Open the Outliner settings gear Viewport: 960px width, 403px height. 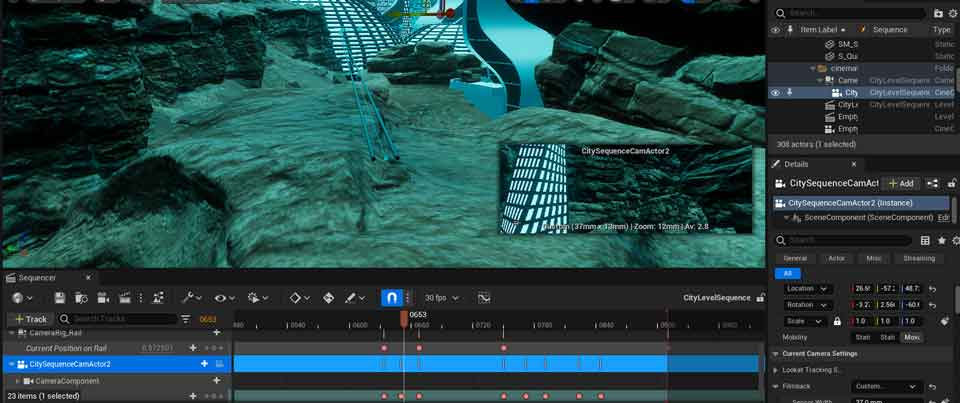click(x=953, y=13)
